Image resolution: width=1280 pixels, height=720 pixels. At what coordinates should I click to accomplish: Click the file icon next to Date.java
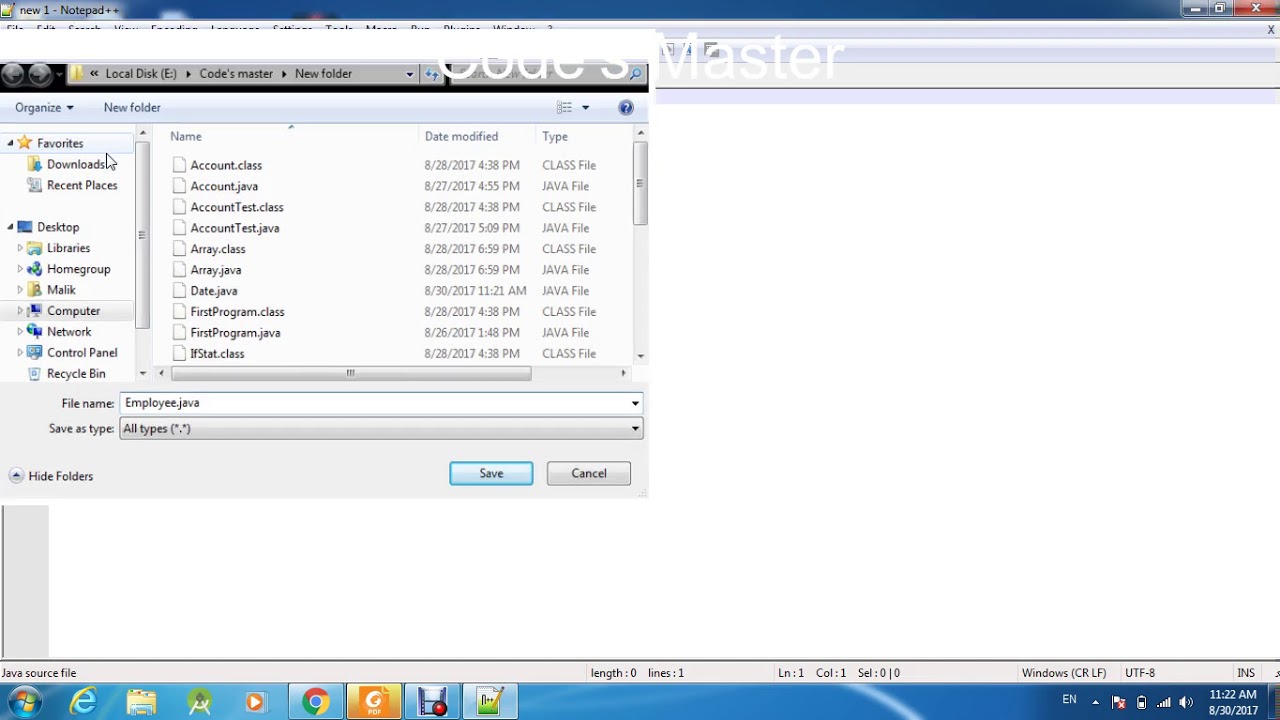179,291
